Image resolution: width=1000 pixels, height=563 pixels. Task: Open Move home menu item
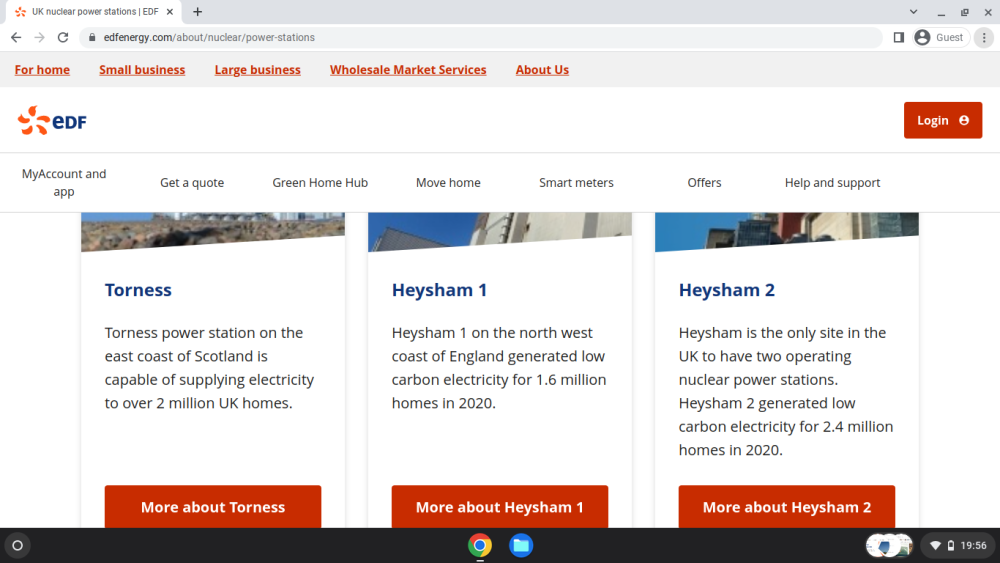[x=448, y=182]
